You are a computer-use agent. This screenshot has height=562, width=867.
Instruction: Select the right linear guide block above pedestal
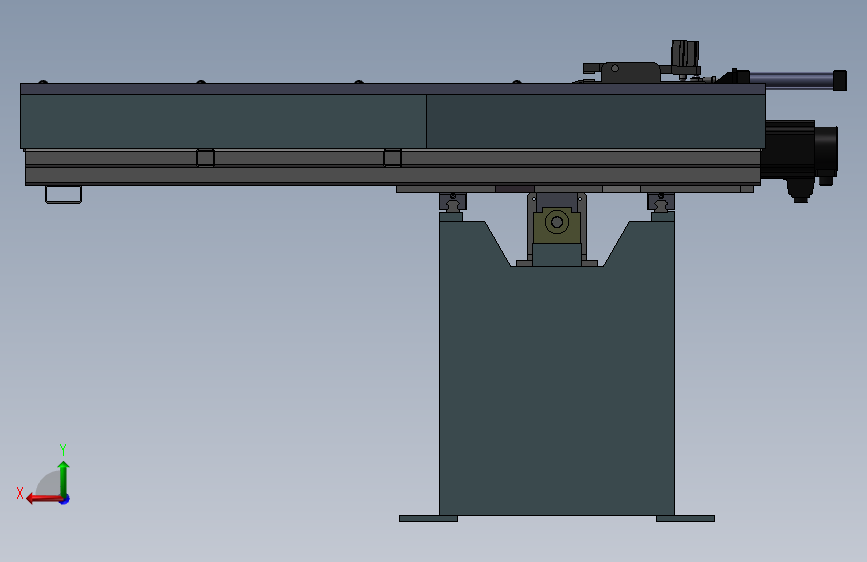point(661,202)
